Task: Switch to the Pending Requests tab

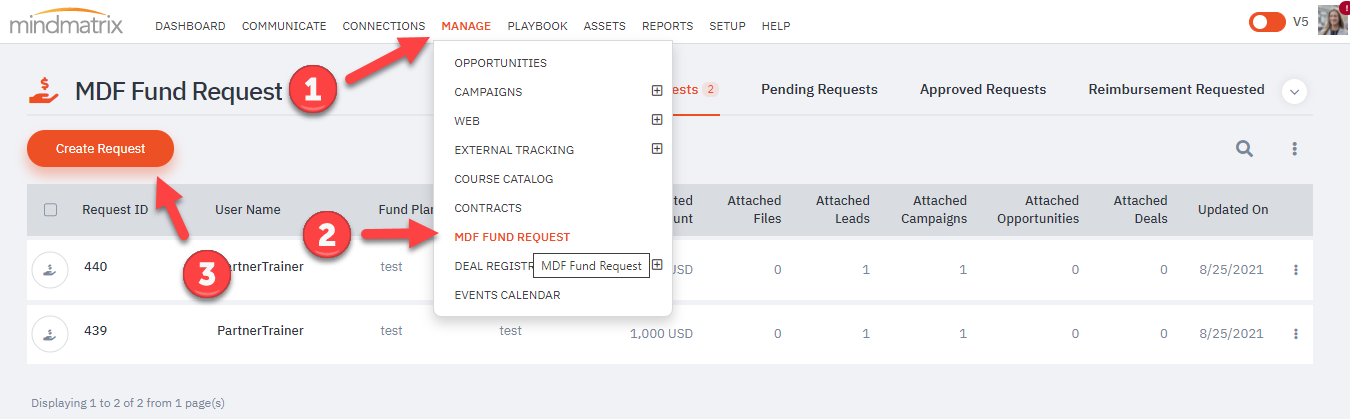Action: [819, 90]
